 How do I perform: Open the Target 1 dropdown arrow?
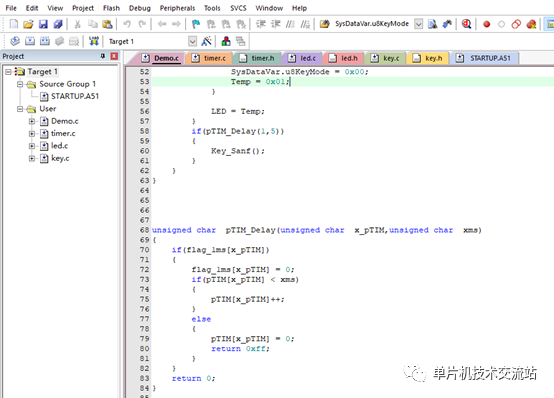192,41
